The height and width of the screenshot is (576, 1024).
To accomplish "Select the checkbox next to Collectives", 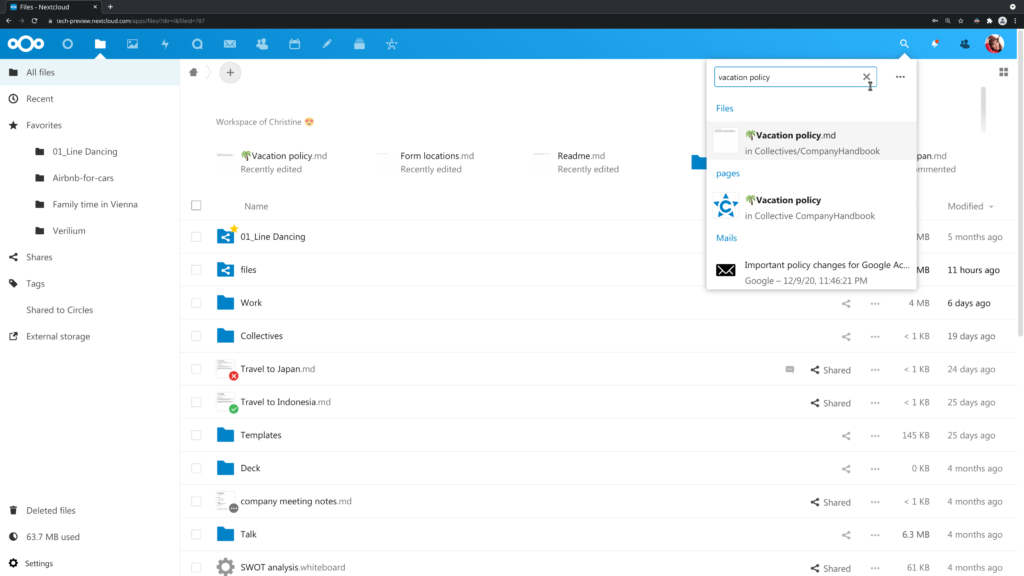I will [196, 336].
